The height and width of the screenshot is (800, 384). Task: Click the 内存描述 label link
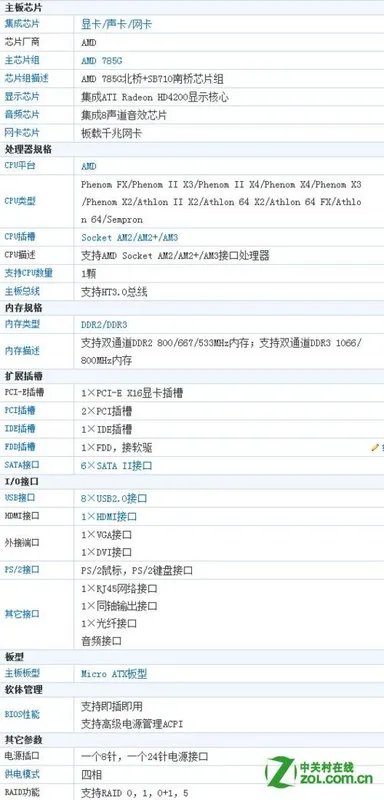[x=22, y=351]
